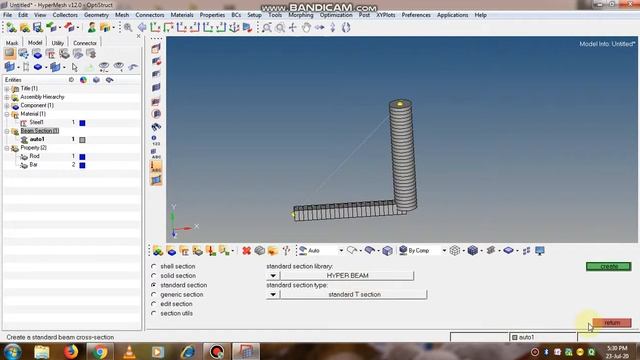Click the zoom-in magnifier icon in top toolbar
Screen dimensions: 640x360
pyautogui.click(x=128, y=27)
